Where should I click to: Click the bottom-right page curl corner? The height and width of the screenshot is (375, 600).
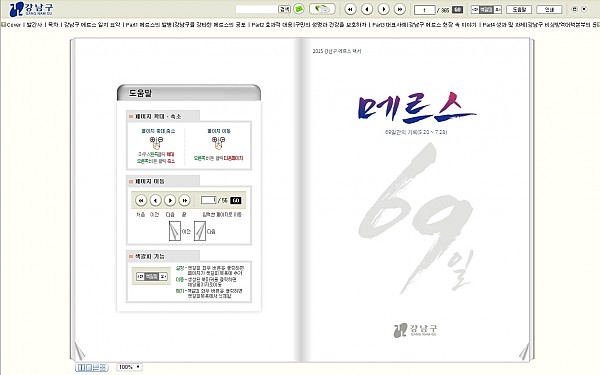click(x=524, y=351)
